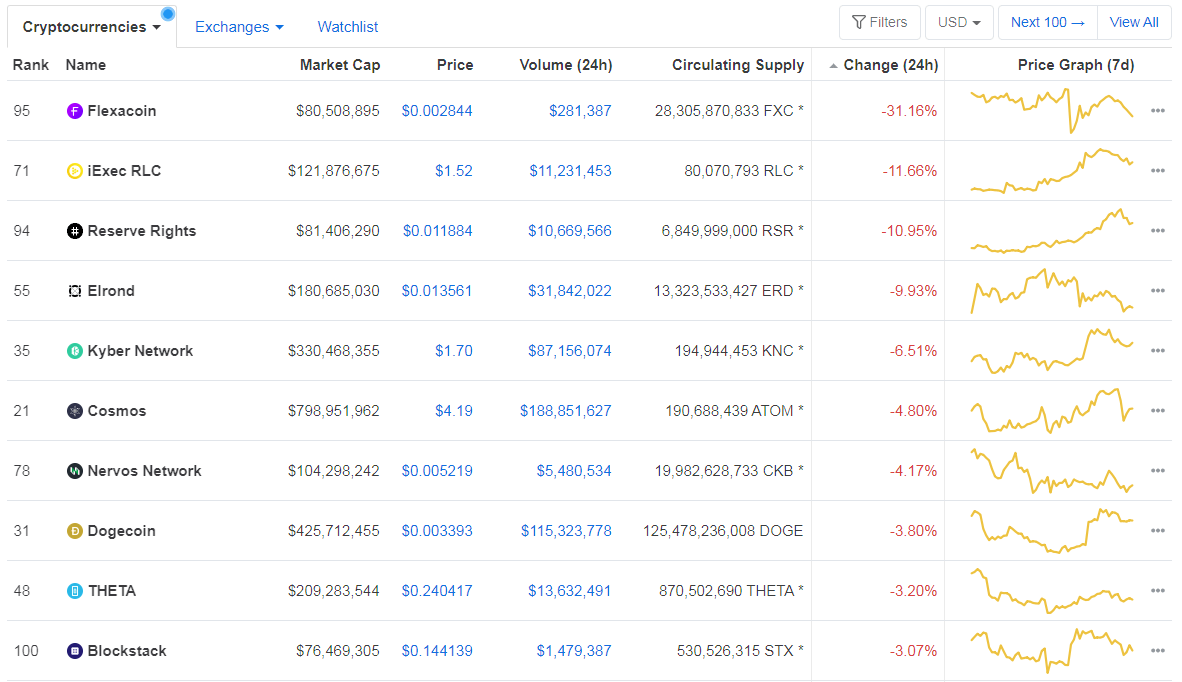1182x682 pixels.
Task: Open Blockstack 7-day price graph
Action: (1052, 650)
